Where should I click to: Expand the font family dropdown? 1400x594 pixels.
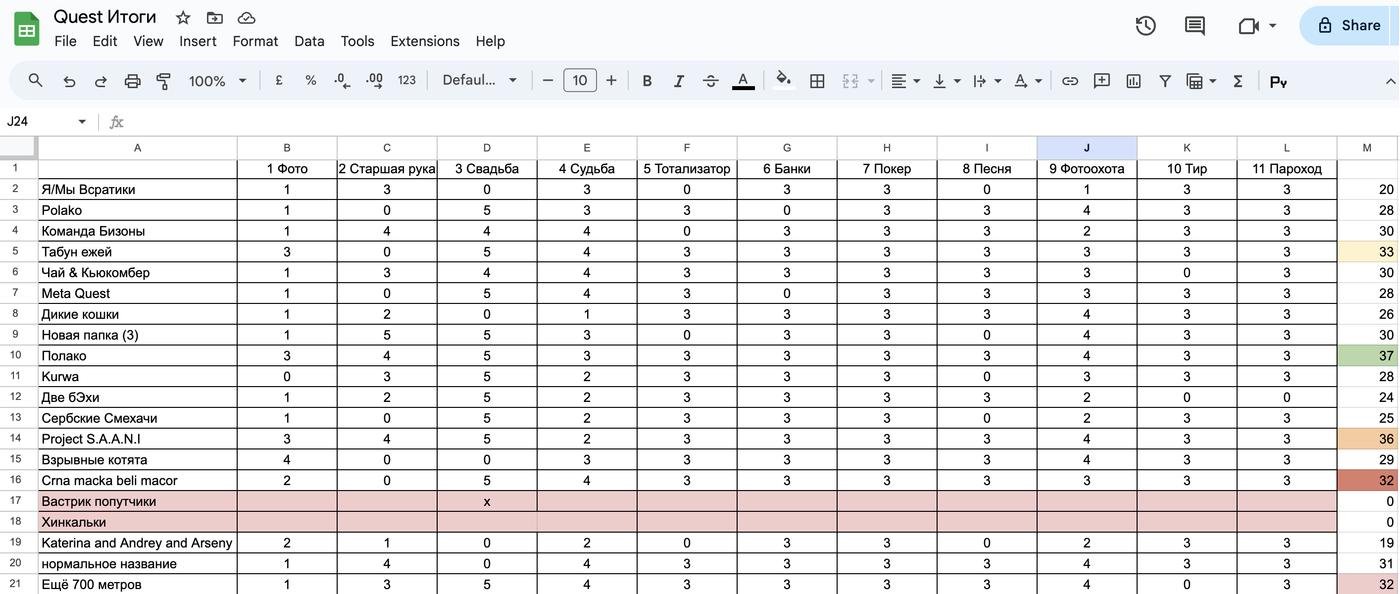(480, 81)
